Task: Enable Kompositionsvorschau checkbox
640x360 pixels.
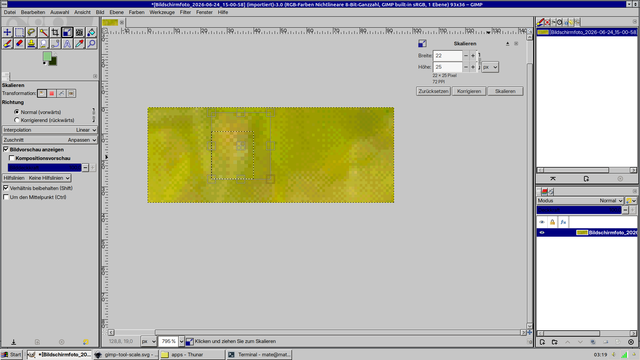Action: 12,158
